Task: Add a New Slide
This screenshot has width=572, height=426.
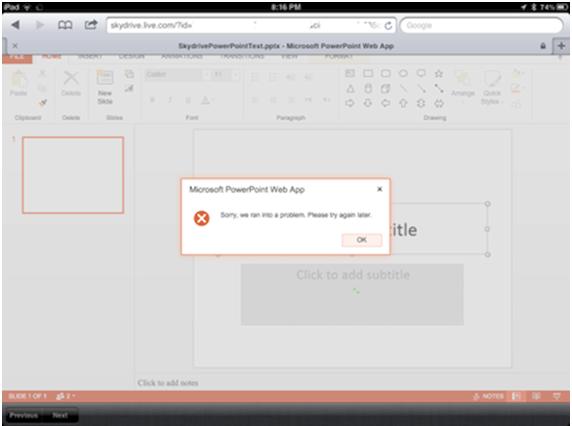Action: point(105,88)
